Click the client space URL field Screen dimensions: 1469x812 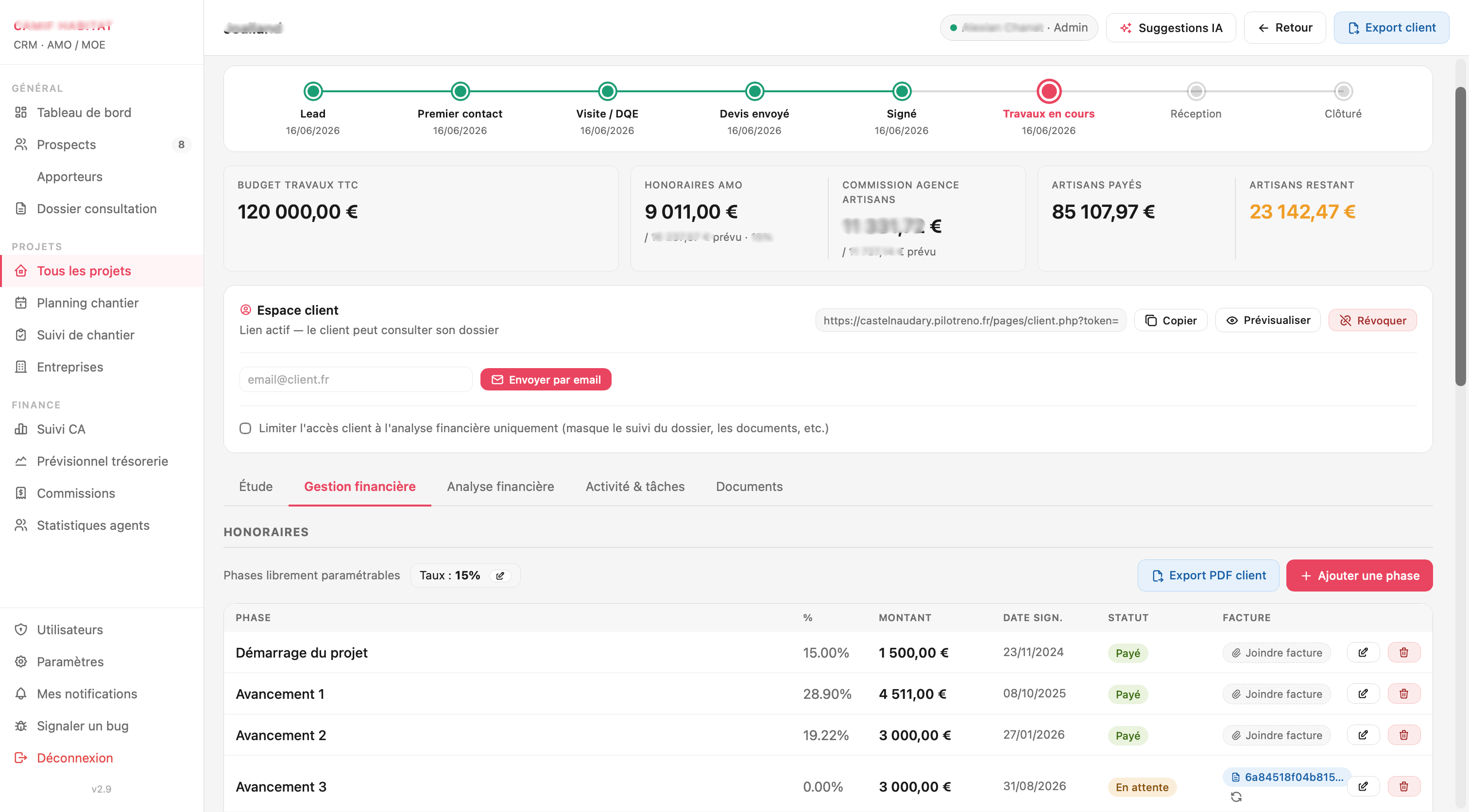971,321
